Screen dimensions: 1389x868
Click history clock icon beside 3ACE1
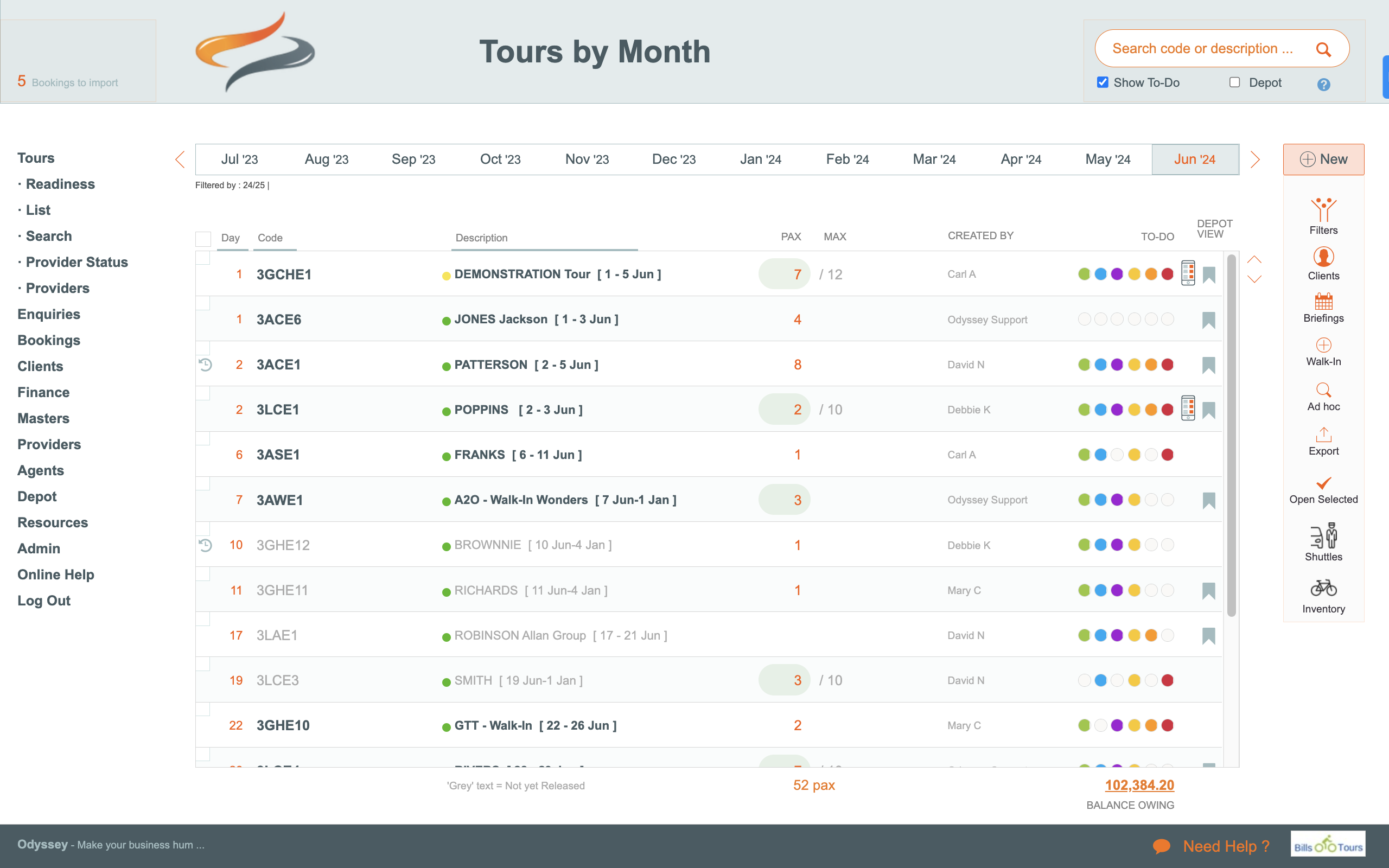tap(206, 365)
